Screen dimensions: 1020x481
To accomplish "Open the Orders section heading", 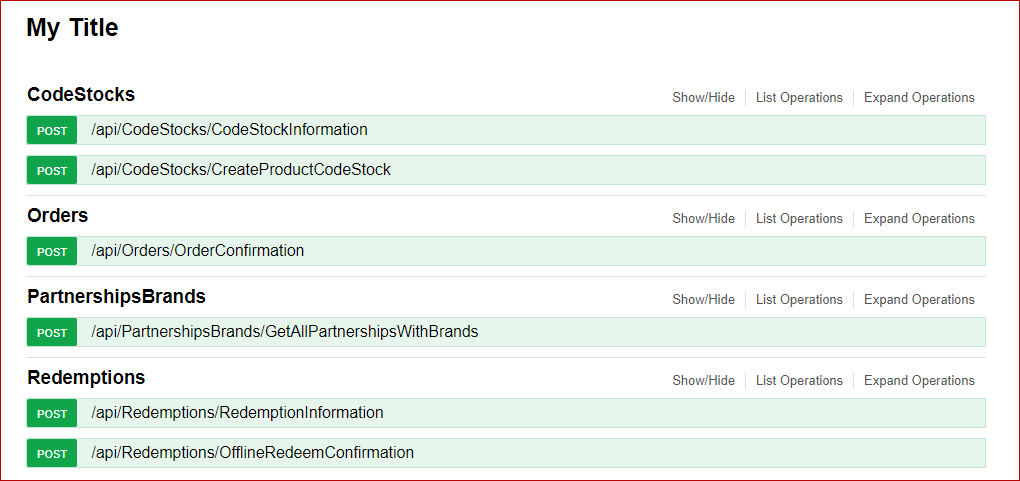I will pyautogui.click(x=57, y=215).
